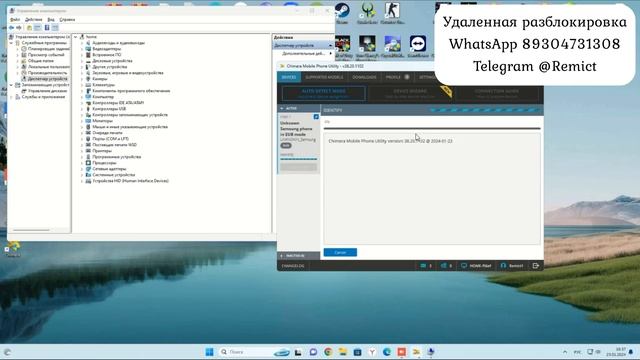Open the Yandex browser from the taskbar
The image size is (640, 360).
coord(372,352)
